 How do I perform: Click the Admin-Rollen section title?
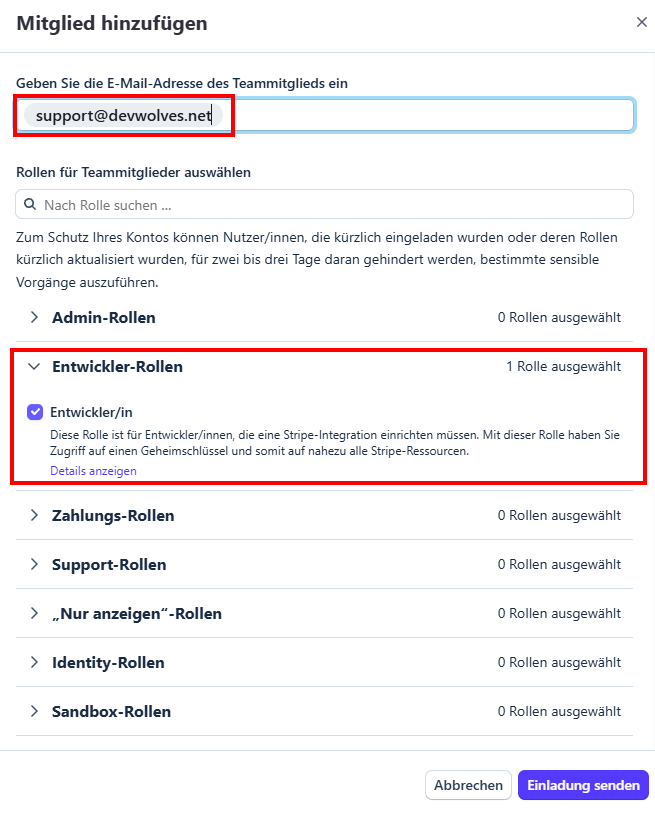[104, 317]
